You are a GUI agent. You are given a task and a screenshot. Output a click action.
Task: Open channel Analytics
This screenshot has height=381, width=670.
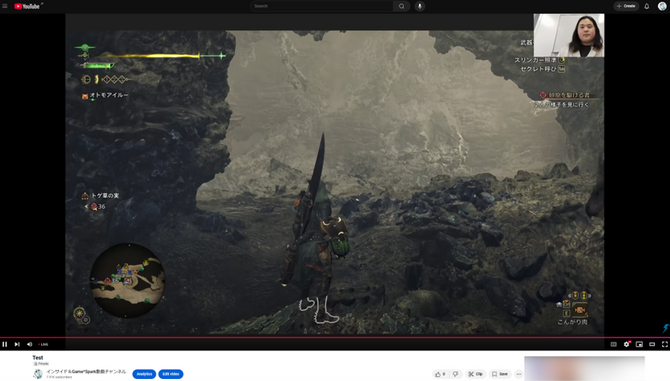coord(144,374)
